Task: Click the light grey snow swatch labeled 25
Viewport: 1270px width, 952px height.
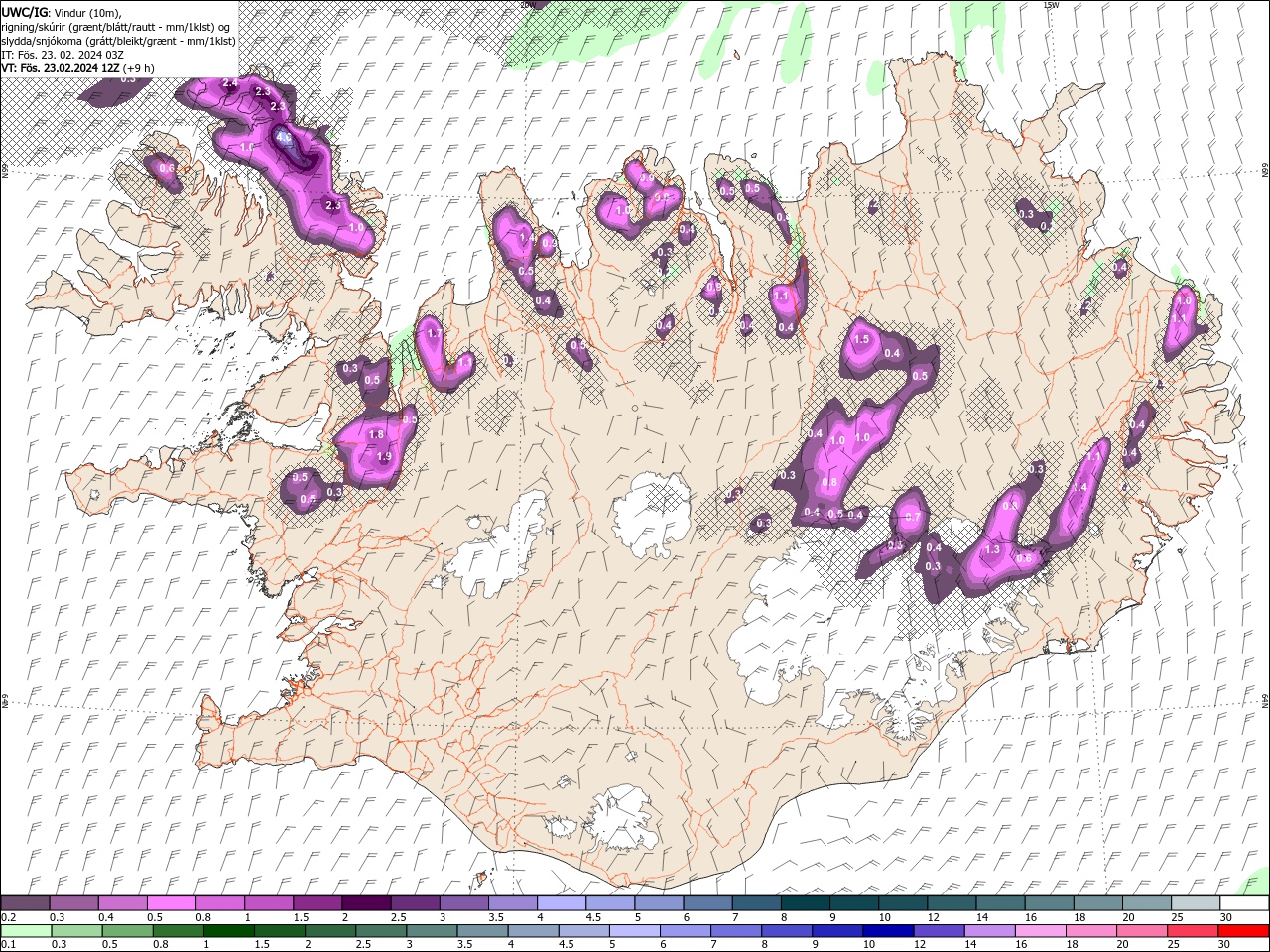Action: coord(1196,903)
